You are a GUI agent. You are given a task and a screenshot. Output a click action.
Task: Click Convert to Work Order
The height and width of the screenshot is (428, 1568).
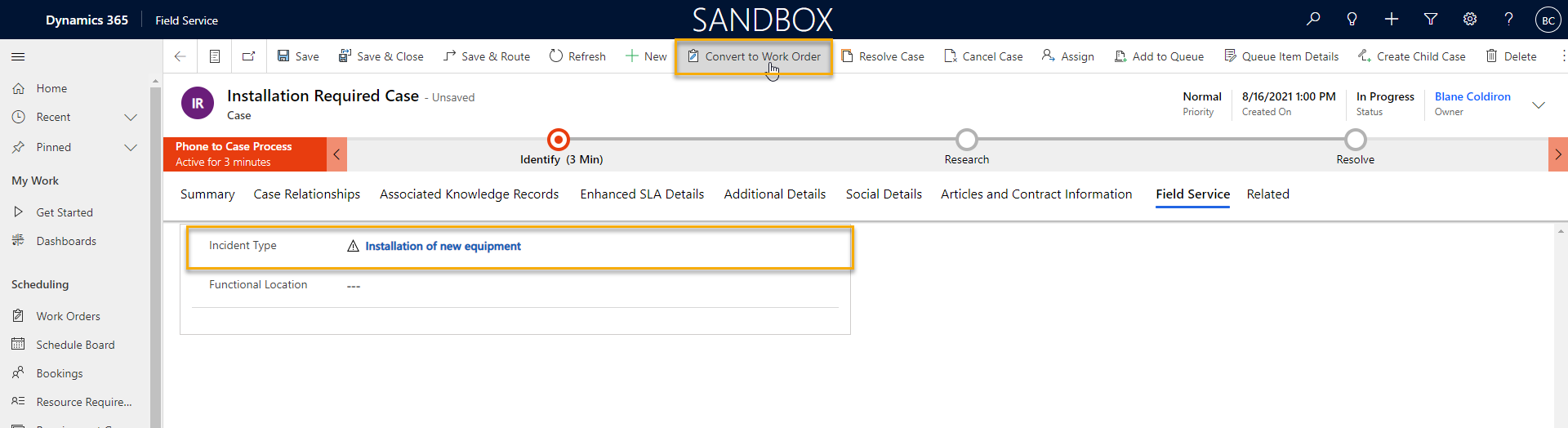754,56
